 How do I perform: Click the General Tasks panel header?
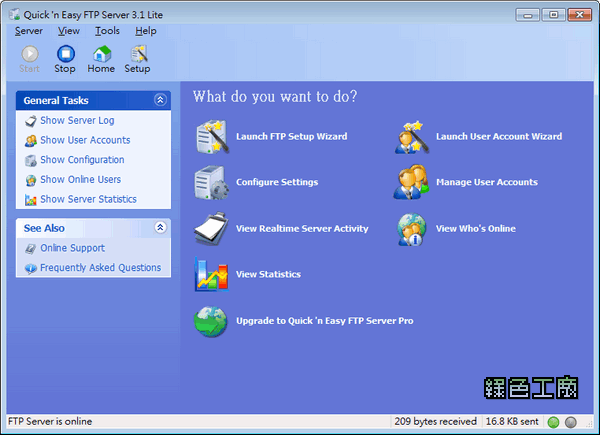pyautogui.click(x=93, y=100)
